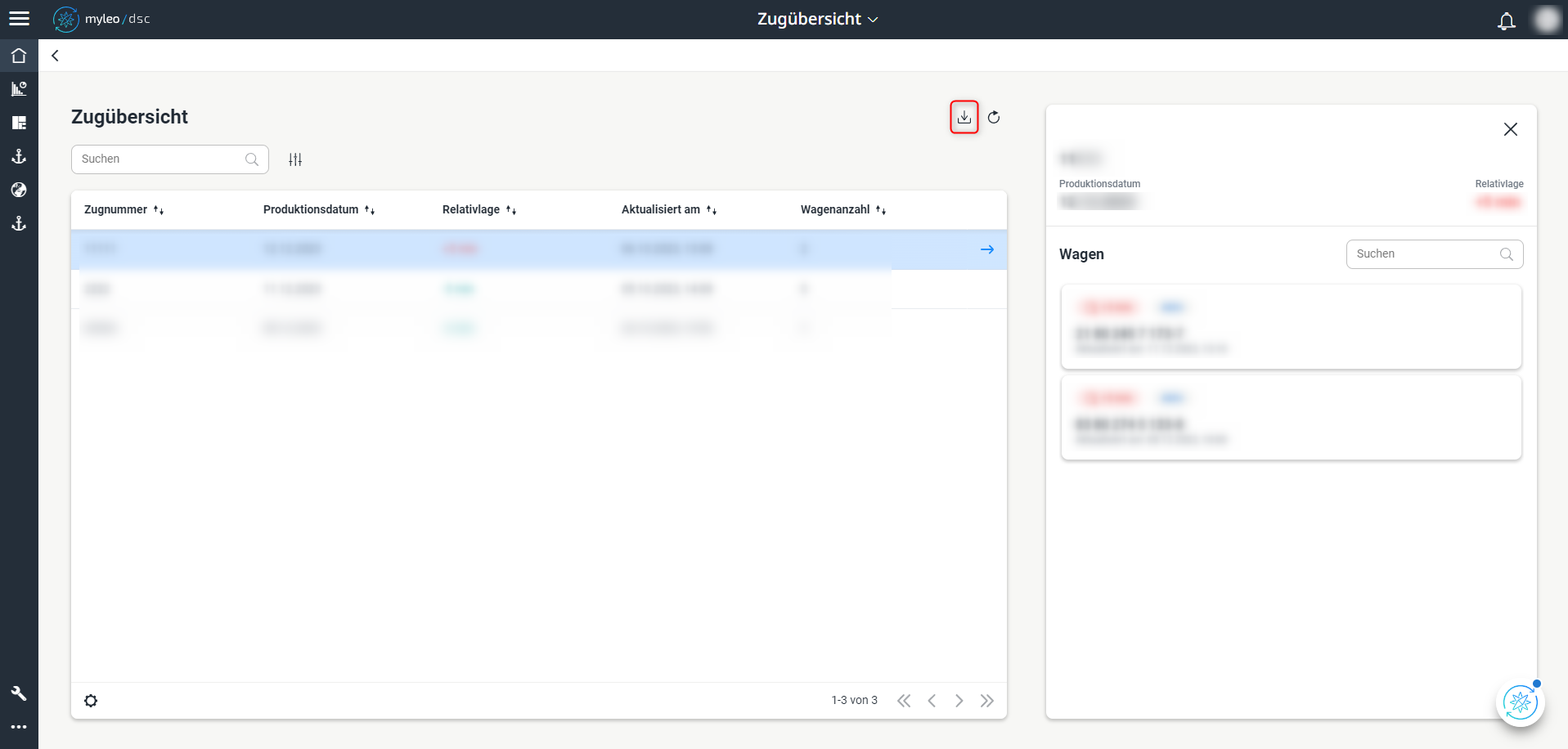
Task: Select the upper anchor icon in sidebar
Action: point(19,156)
